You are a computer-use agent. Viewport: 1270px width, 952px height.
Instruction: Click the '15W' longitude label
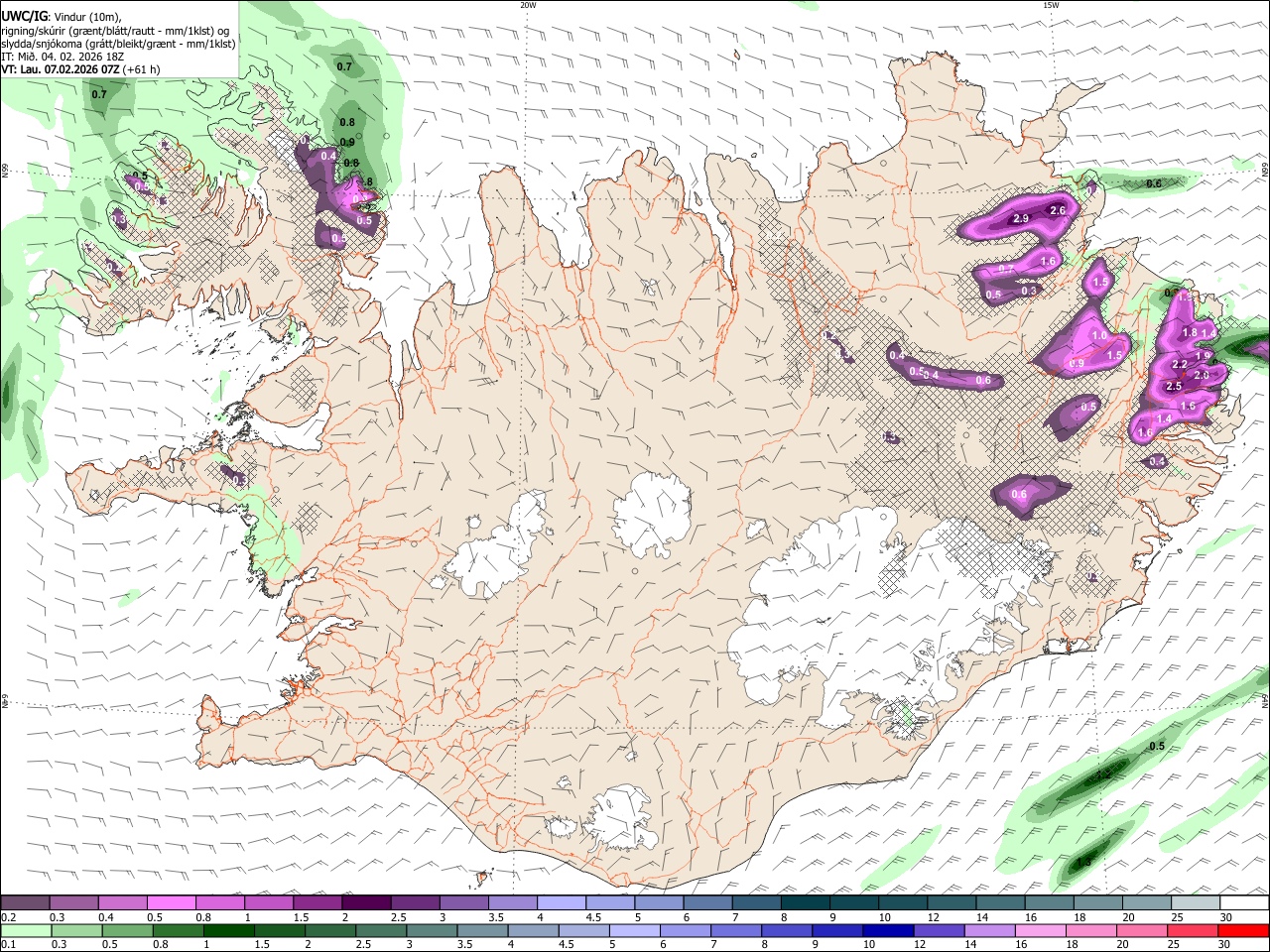(x=1051, y=5)
